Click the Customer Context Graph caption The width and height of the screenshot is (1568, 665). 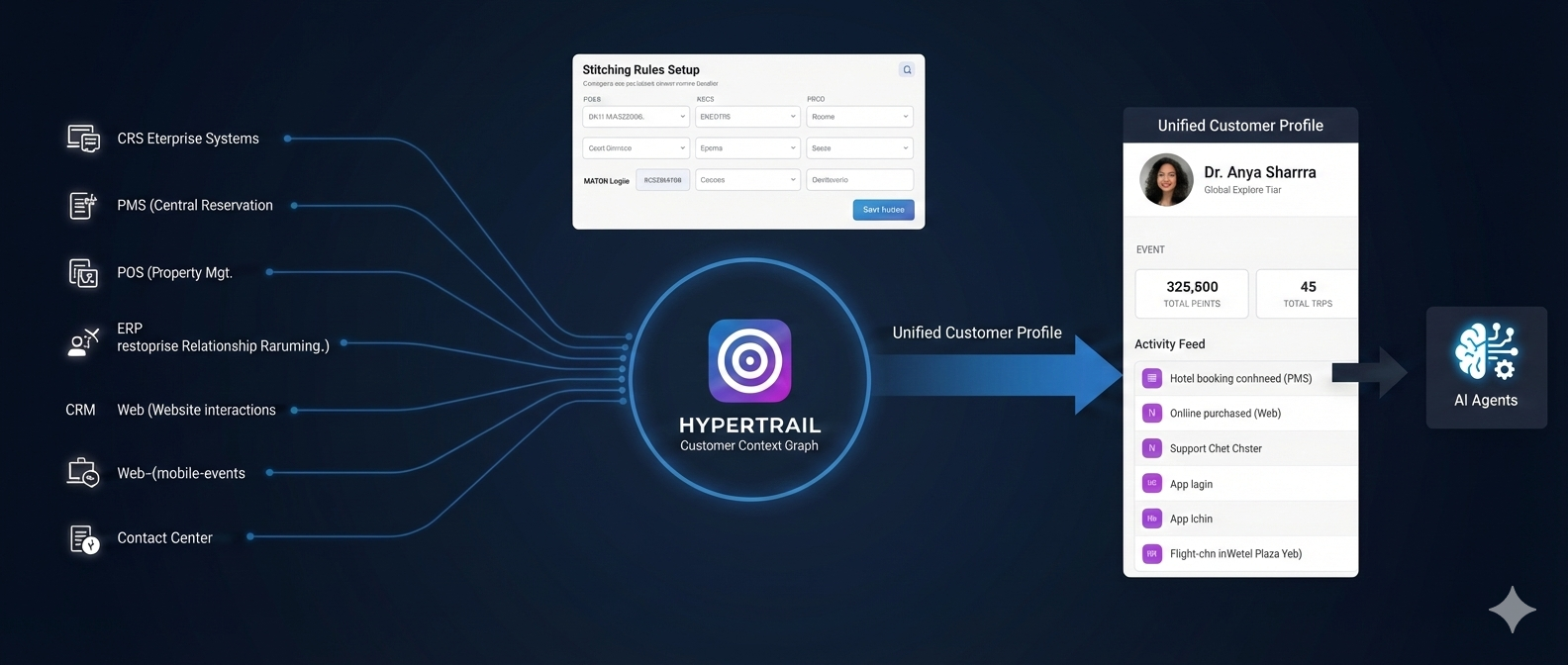pyautogui.click(x=749, y=445)
